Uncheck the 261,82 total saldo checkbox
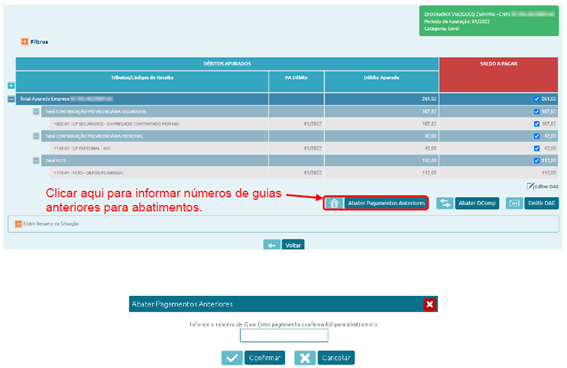The width and height of the screenshot is (567, 368). click(537, 99)
